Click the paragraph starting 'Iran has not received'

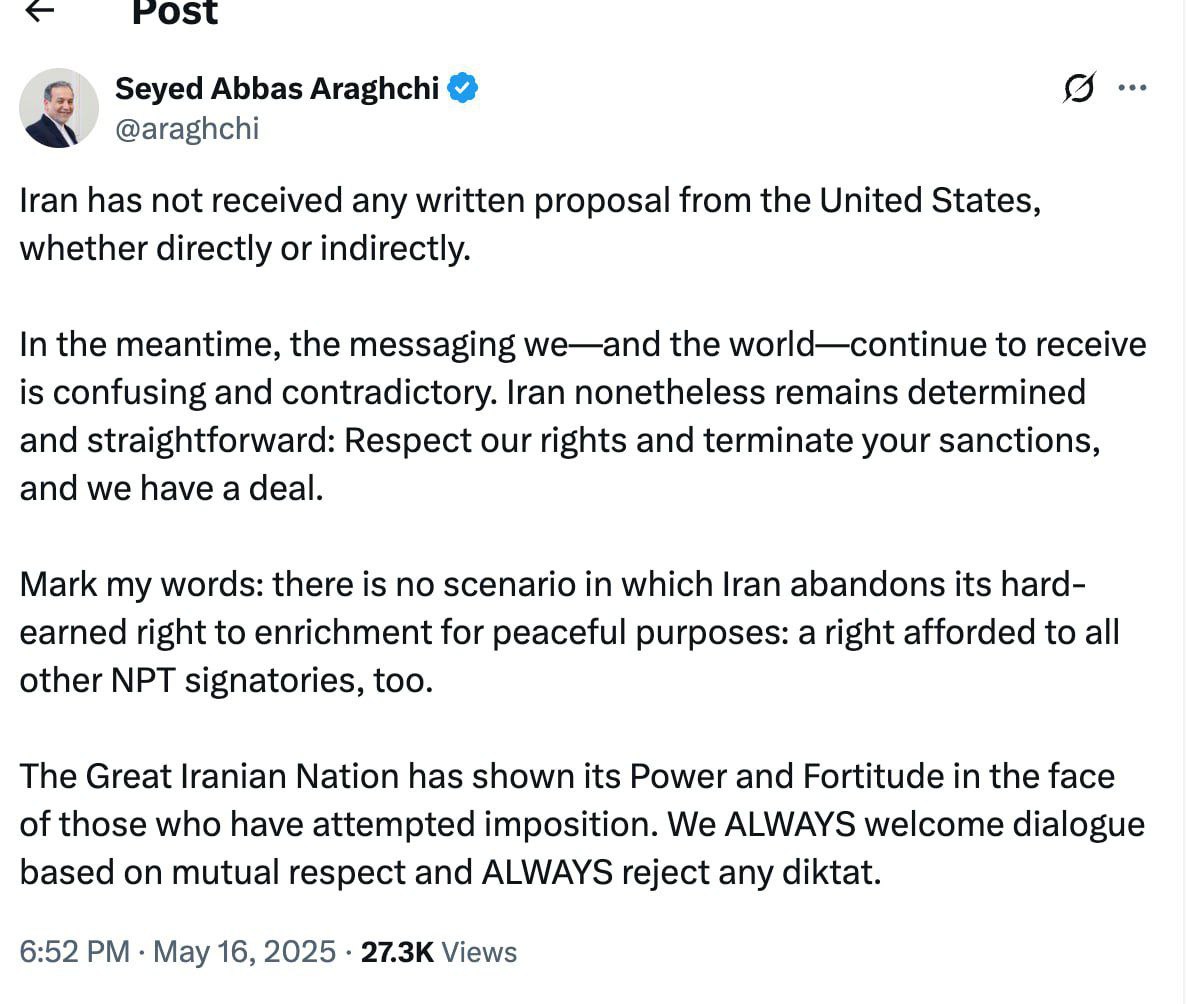click(x=530, y=224)
